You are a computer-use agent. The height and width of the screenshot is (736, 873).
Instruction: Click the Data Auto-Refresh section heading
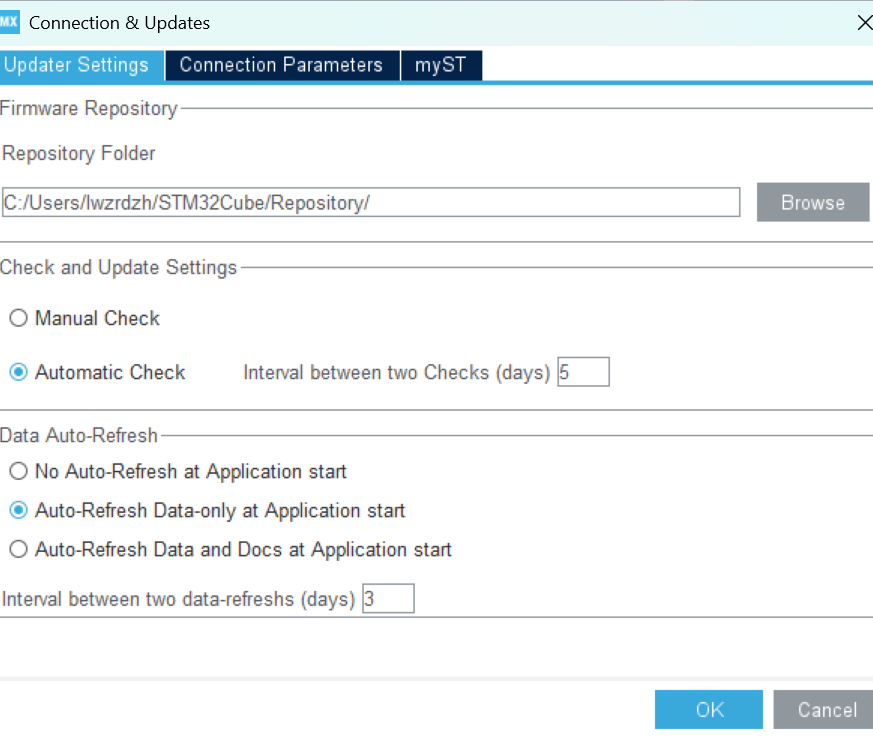tap(79, 435)
